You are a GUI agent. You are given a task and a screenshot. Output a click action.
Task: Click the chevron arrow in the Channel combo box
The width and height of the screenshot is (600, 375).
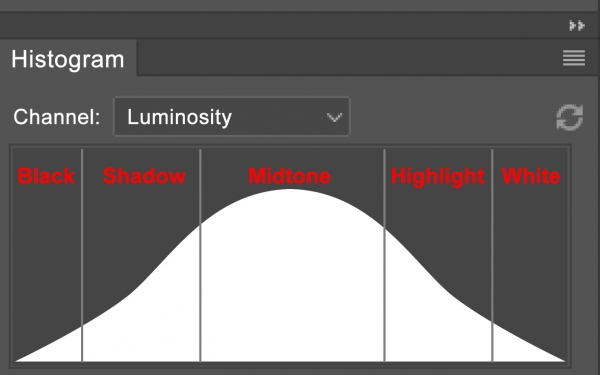click(334, 117)
